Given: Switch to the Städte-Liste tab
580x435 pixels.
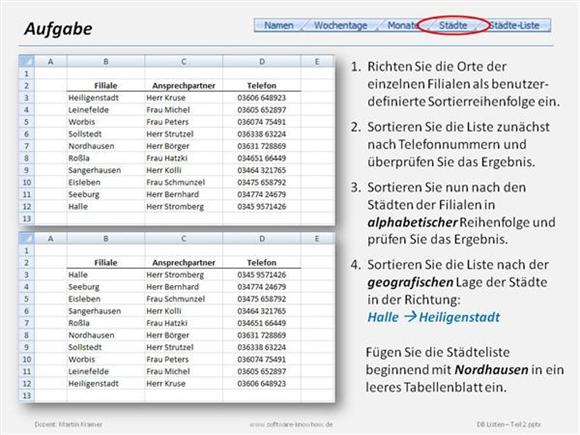Looking at the screenshot, I should [x=515, y=25].
